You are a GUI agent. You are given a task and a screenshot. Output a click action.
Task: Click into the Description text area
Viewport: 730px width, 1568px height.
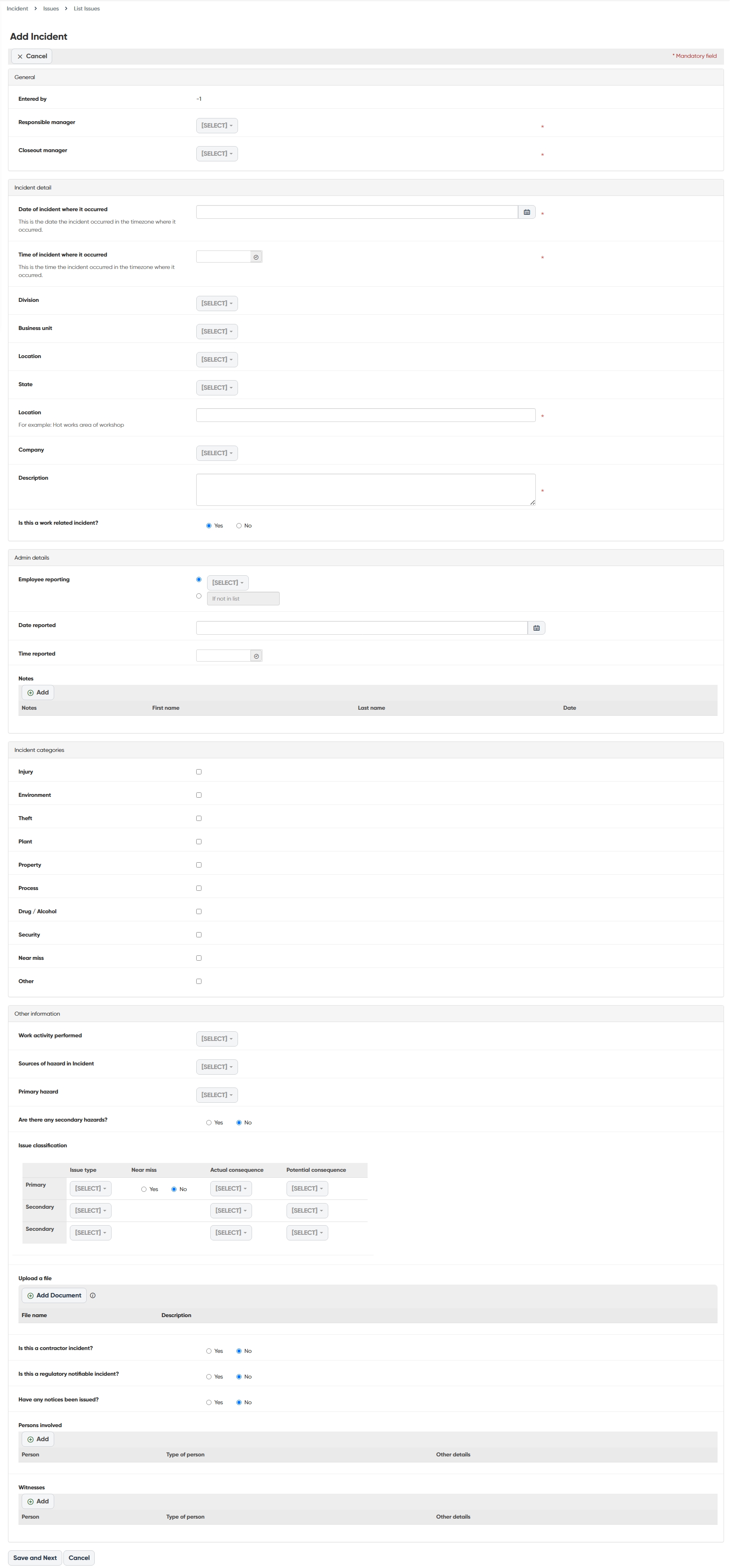click(x=366, y=489)
